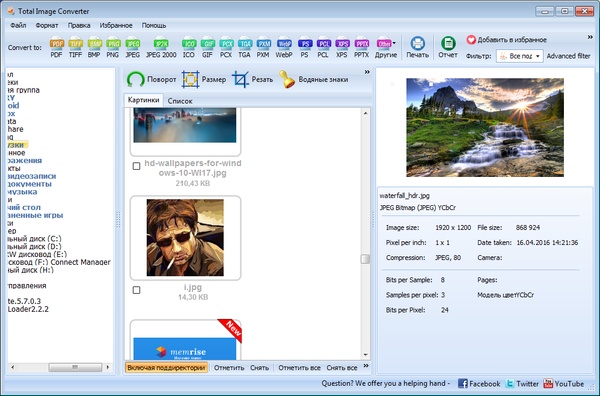Add folder via Добавить в избранное
600x396 pixels.
point(507,39)
